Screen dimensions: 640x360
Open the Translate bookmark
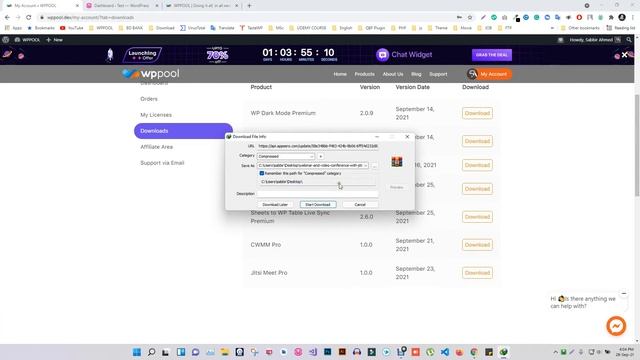pyautogui.click(x=222, y=28)
